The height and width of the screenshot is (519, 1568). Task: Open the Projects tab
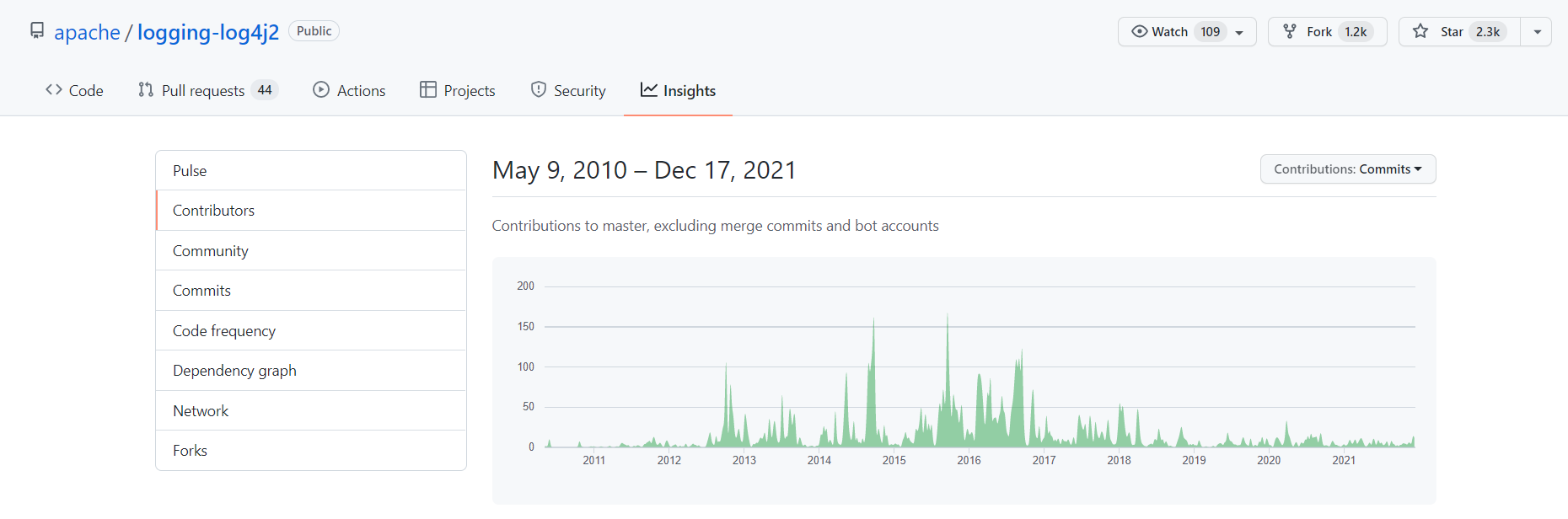click(x=458, y=90)
